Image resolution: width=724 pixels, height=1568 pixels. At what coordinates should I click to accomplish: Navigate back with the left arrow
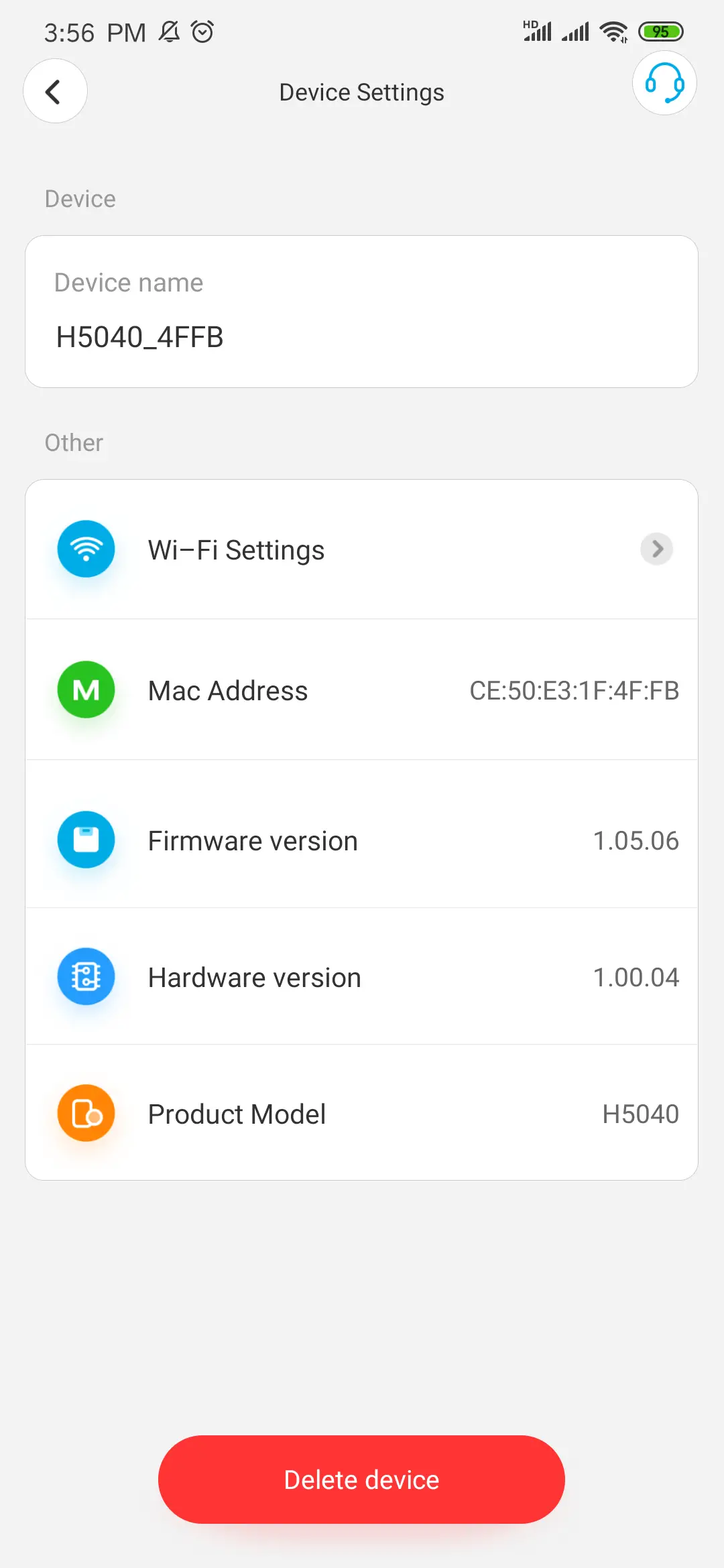[x=55, y=91]
